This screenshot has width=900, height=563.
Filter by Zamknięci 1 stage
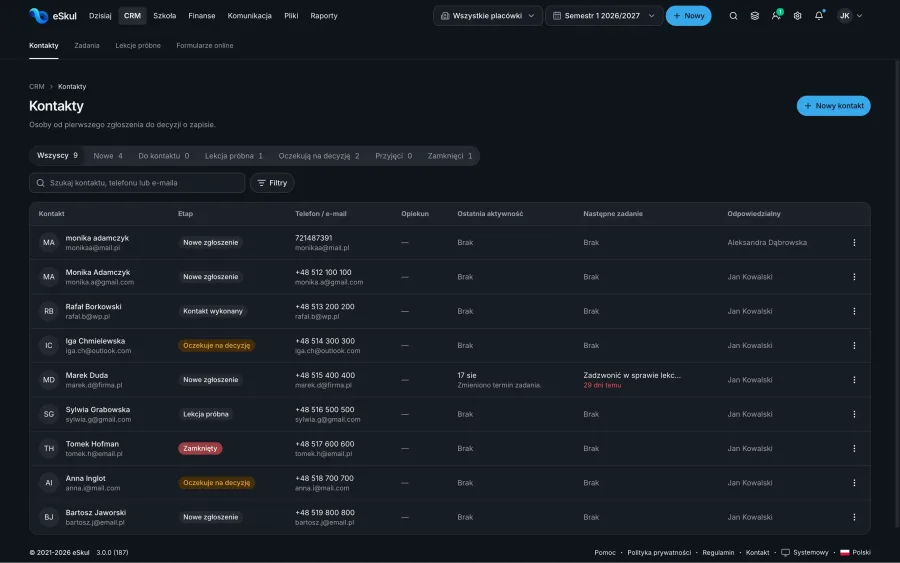point(449,156)
